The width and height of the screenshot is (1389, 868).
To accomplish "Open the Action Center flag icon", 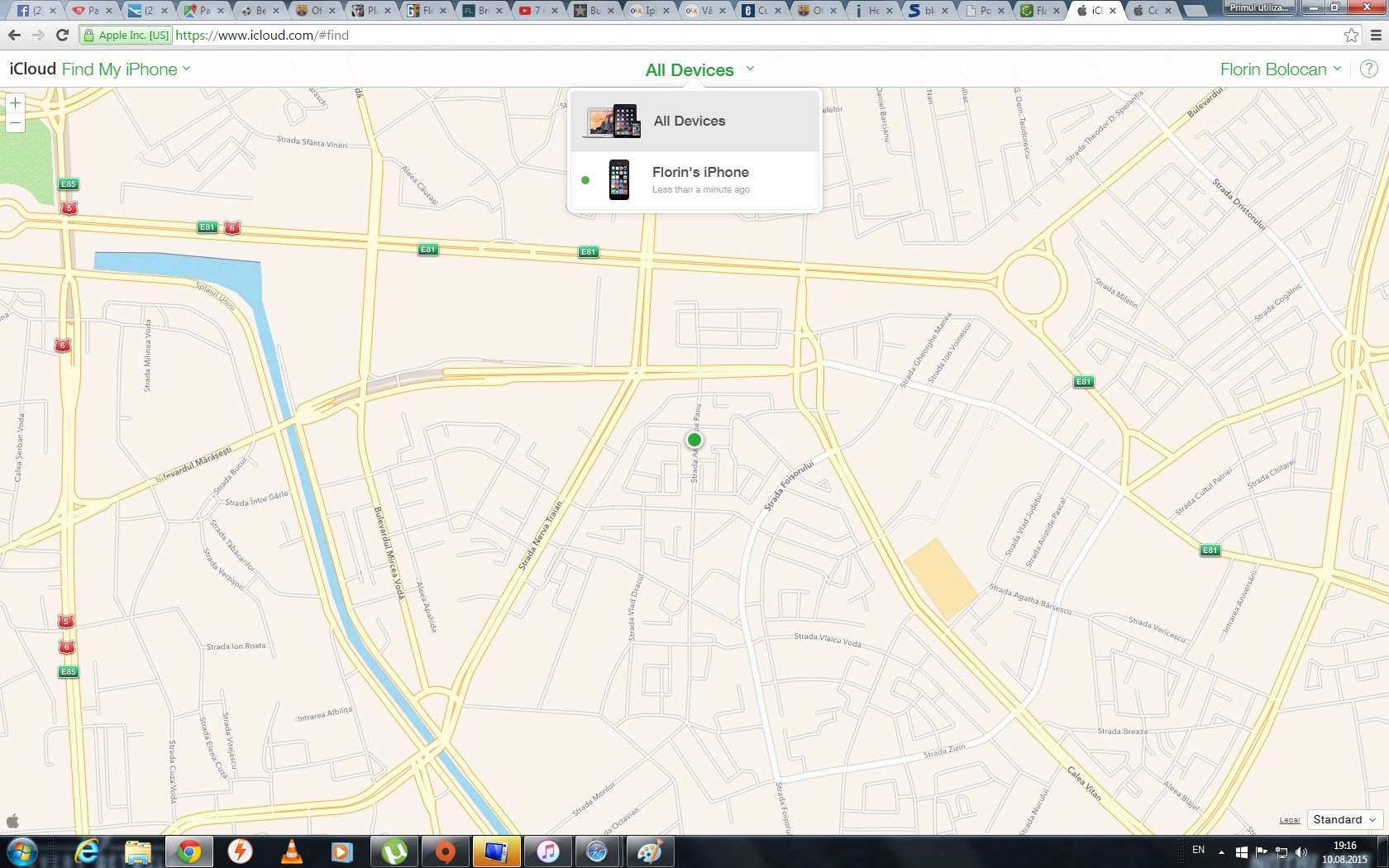I will (1262, 851).
